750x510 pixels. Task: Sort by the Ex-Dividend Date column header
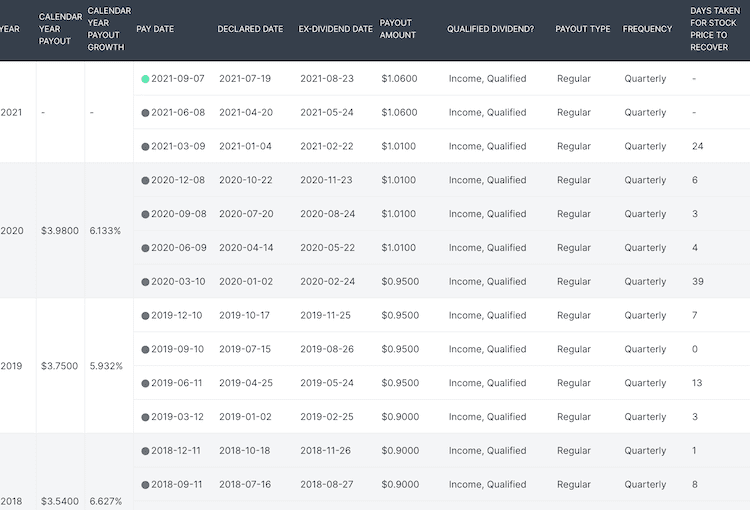point(335,29)
